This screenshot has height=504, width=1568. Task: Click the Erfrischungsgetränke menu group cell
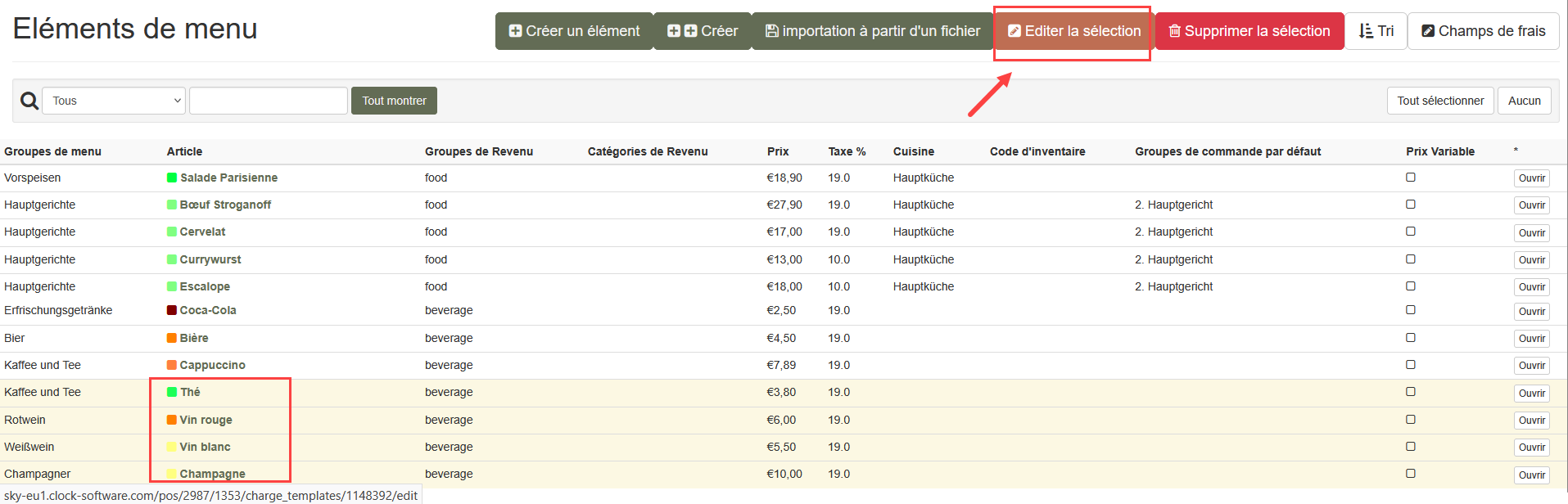[x=58, y=310]
